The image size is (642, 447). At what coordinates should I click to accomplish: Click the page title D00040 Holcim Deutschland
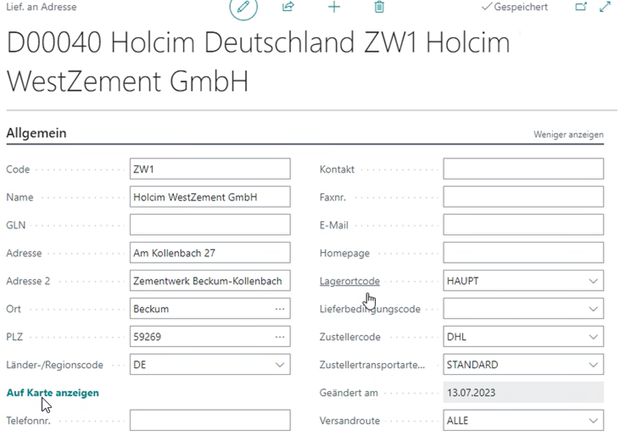tap(258, 61)
